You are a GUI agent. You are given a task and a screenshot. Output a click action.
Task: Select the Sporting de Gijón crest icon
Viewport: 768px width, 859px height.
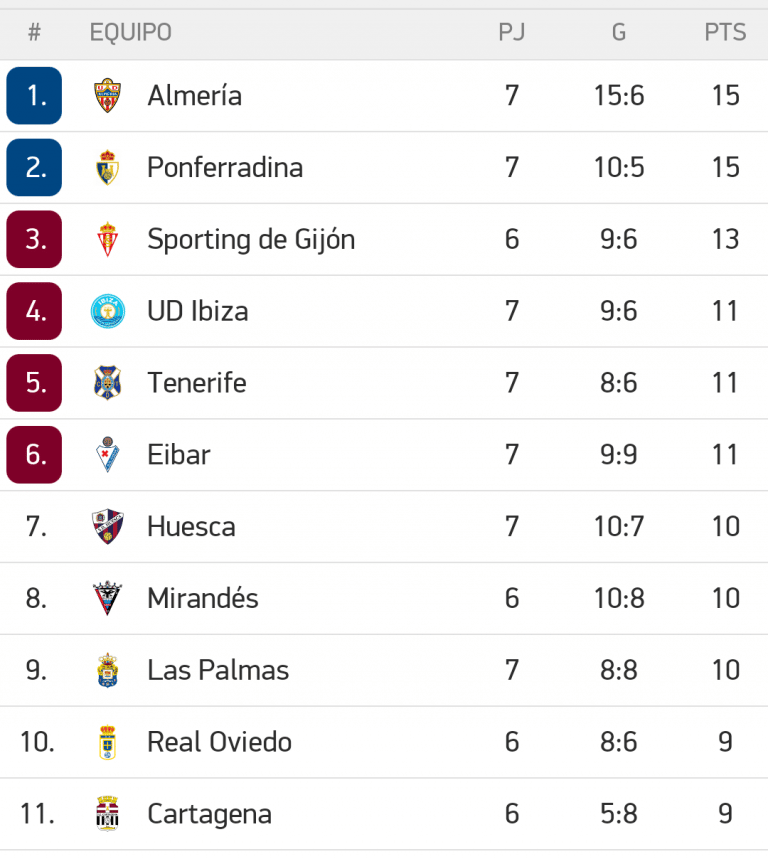[107, 240]
